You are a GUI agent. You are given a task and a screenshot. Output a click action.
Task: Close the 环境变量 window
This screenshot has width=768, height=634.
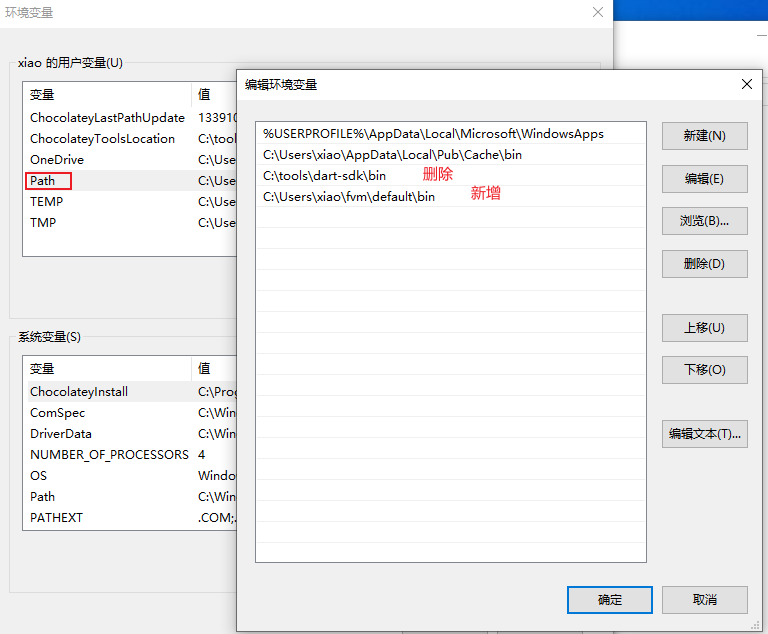[x=598, y=12]
